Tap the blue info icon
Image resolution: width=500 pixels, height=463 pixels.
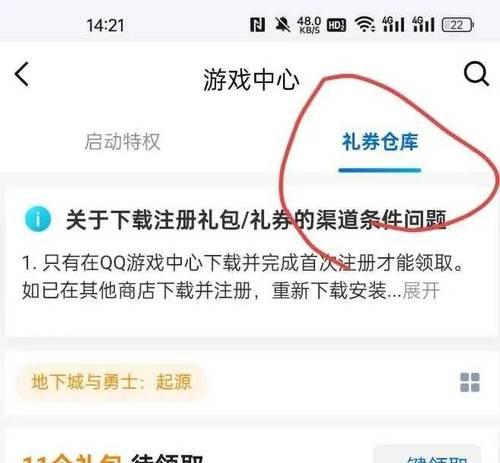(x=38, y=219)
